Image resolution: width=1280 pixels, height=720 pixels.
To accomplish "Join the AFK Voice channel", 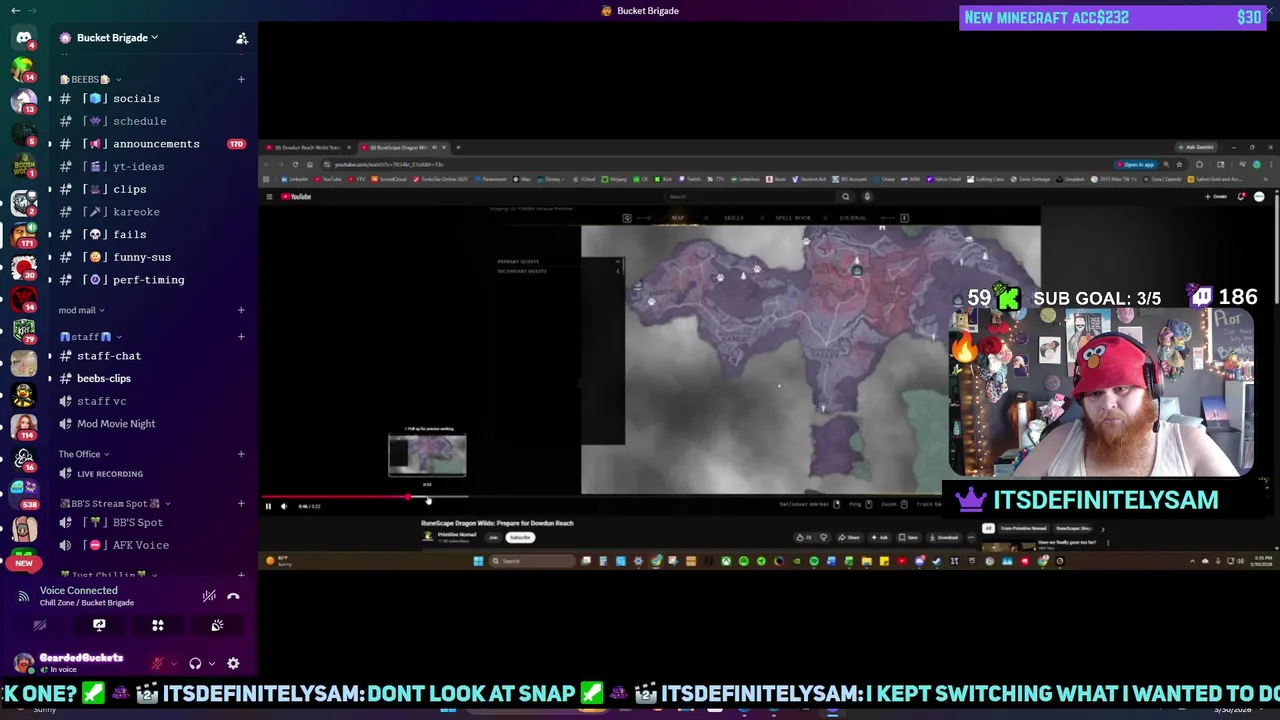I will [x=152, y=545].
